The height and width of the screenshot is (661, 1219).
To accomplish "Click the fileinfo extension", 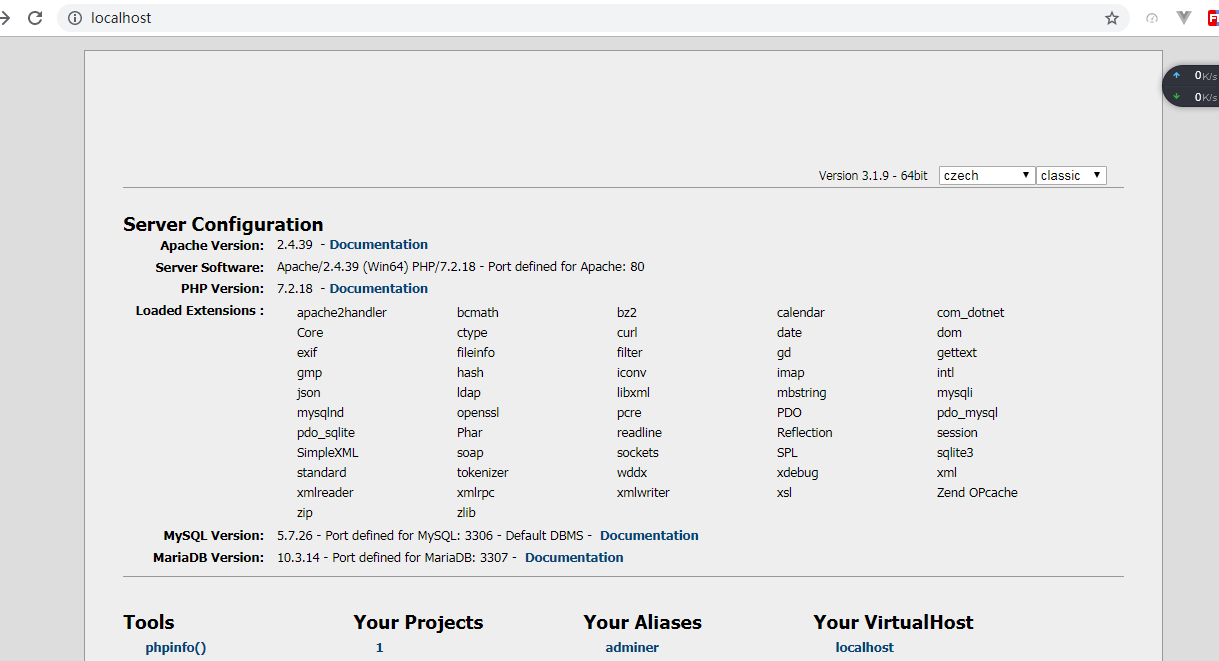I will click(x=476, y=353).
